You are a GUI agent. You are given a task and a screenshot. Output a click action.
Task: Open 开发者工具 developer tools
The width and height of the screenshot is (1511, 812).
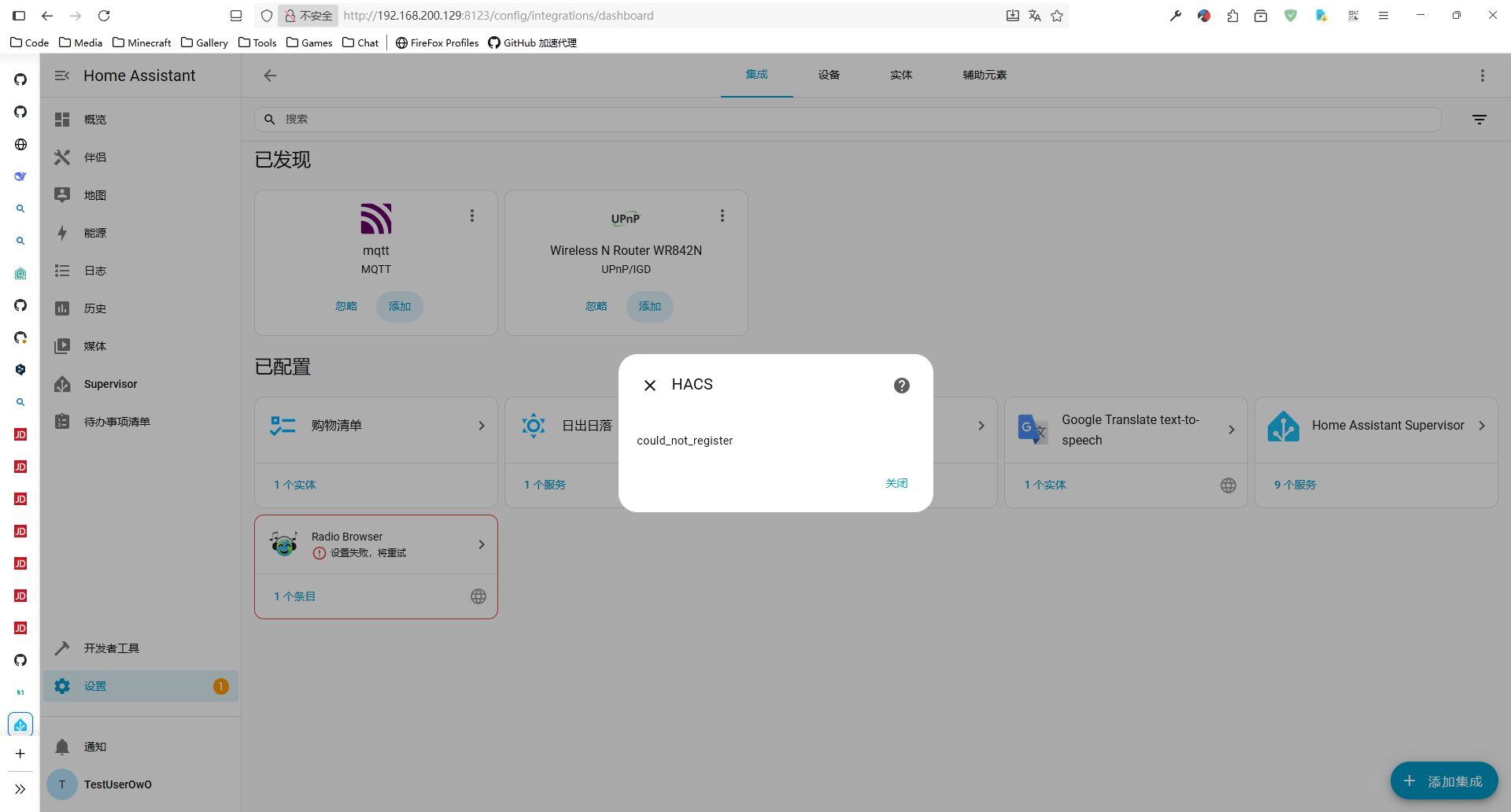[140, 648]
